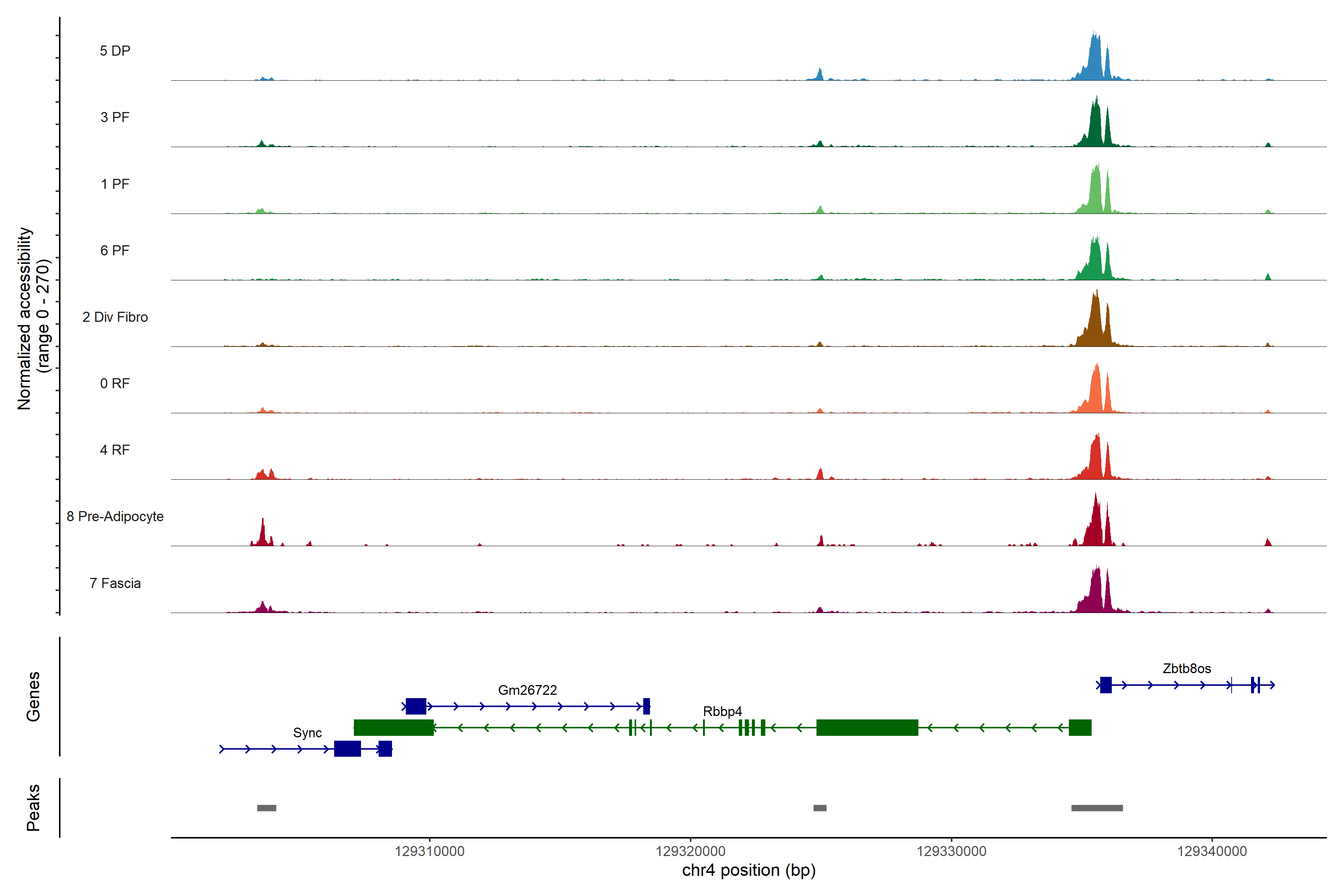Click the 5 DP track label
This screenshot has height=896, width=1344.
(115, 51)
